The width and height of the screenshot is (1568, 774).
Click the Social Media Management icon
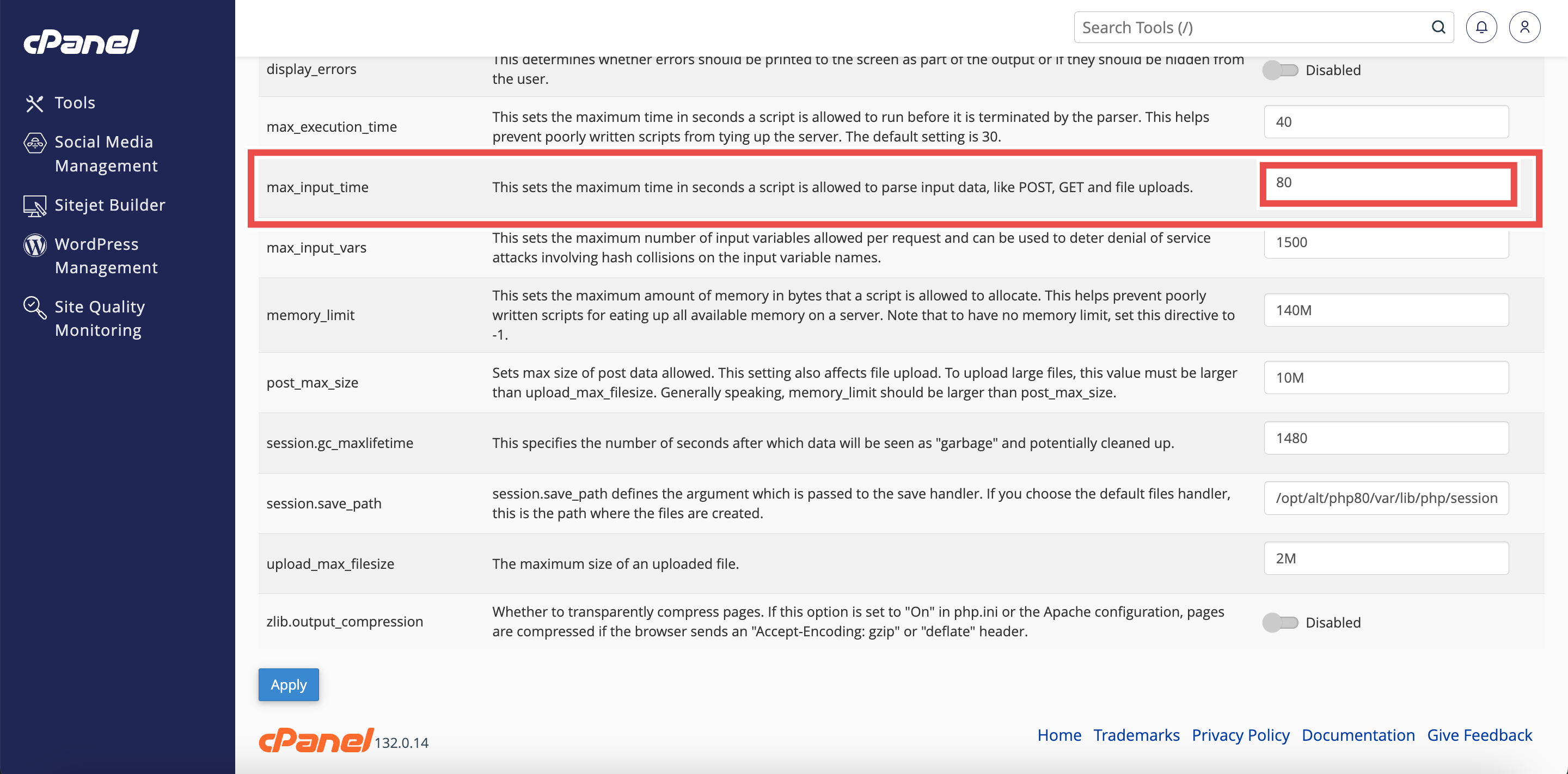pos(35,143)
